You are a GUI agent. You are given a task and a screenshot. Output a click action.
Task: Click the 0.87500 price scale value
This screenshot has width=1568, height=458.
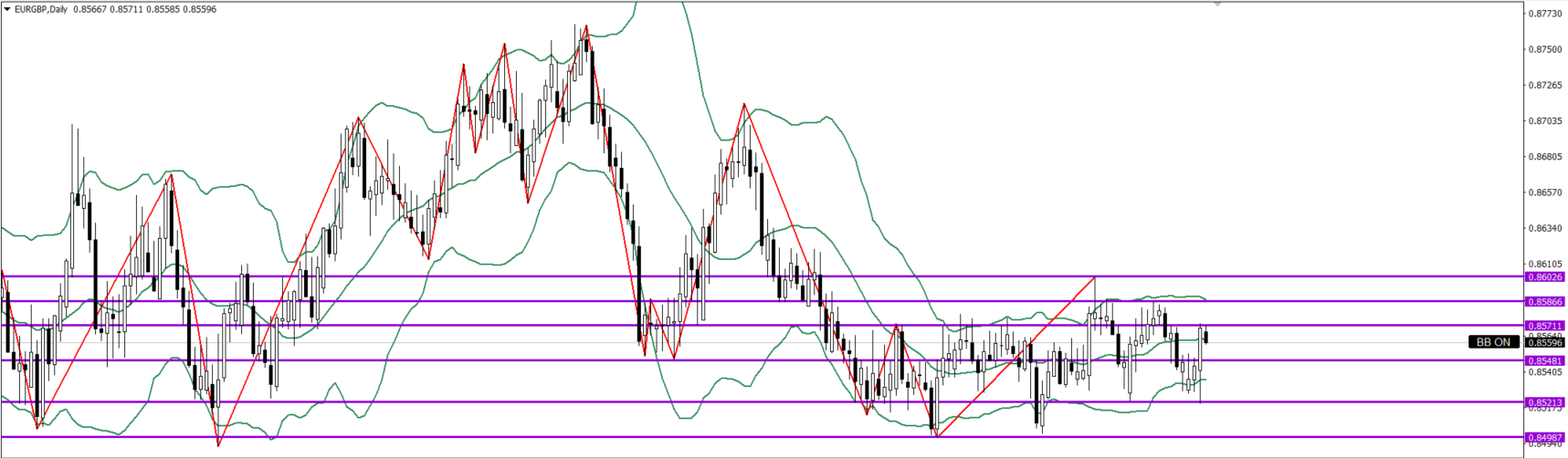click(x=1544, y=49)
